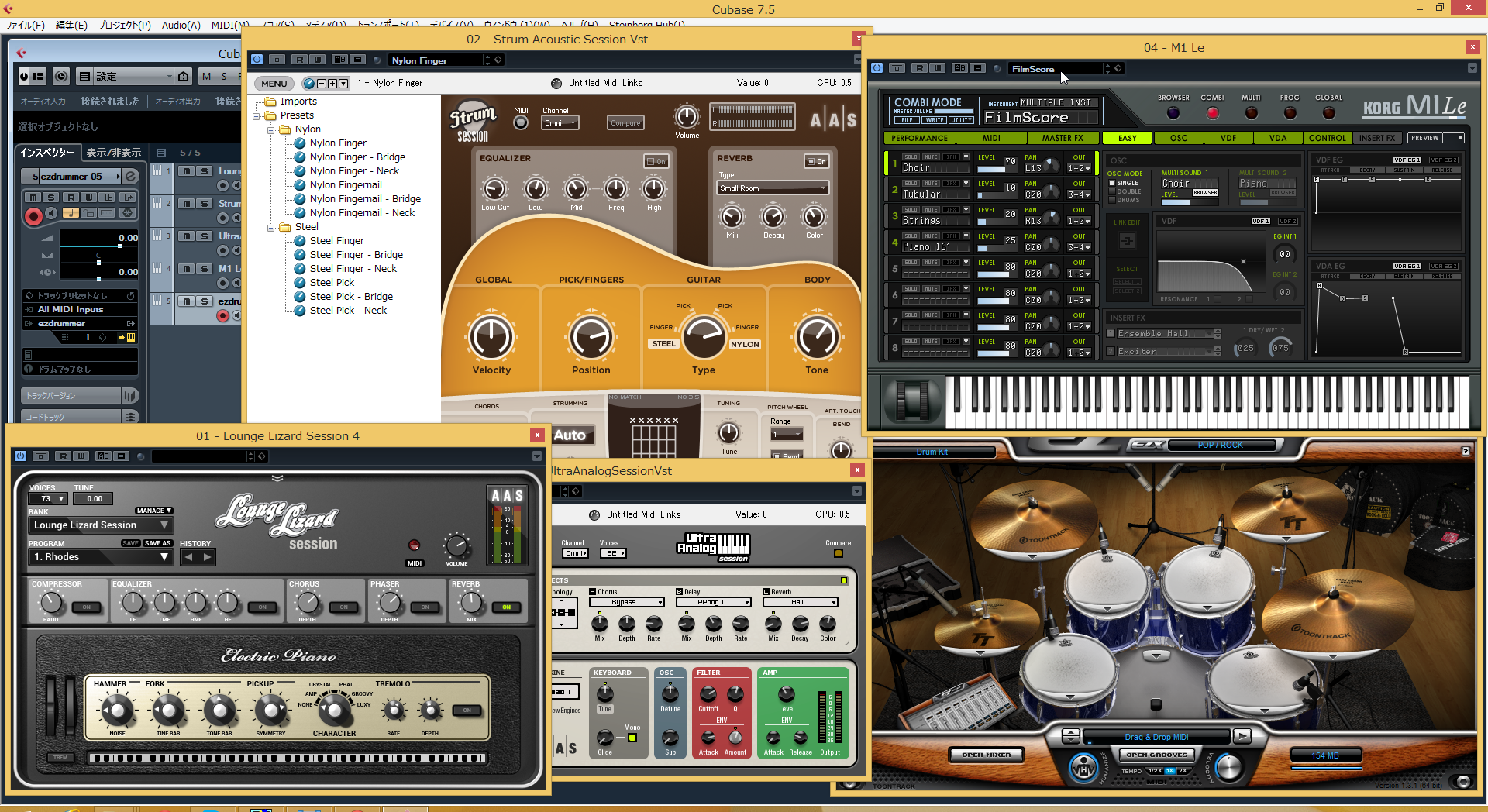Viewport: 1488px width, 812px height.
Task: Click A/B compare icon in Strum Acoustic window
Action: pos(339,60)
